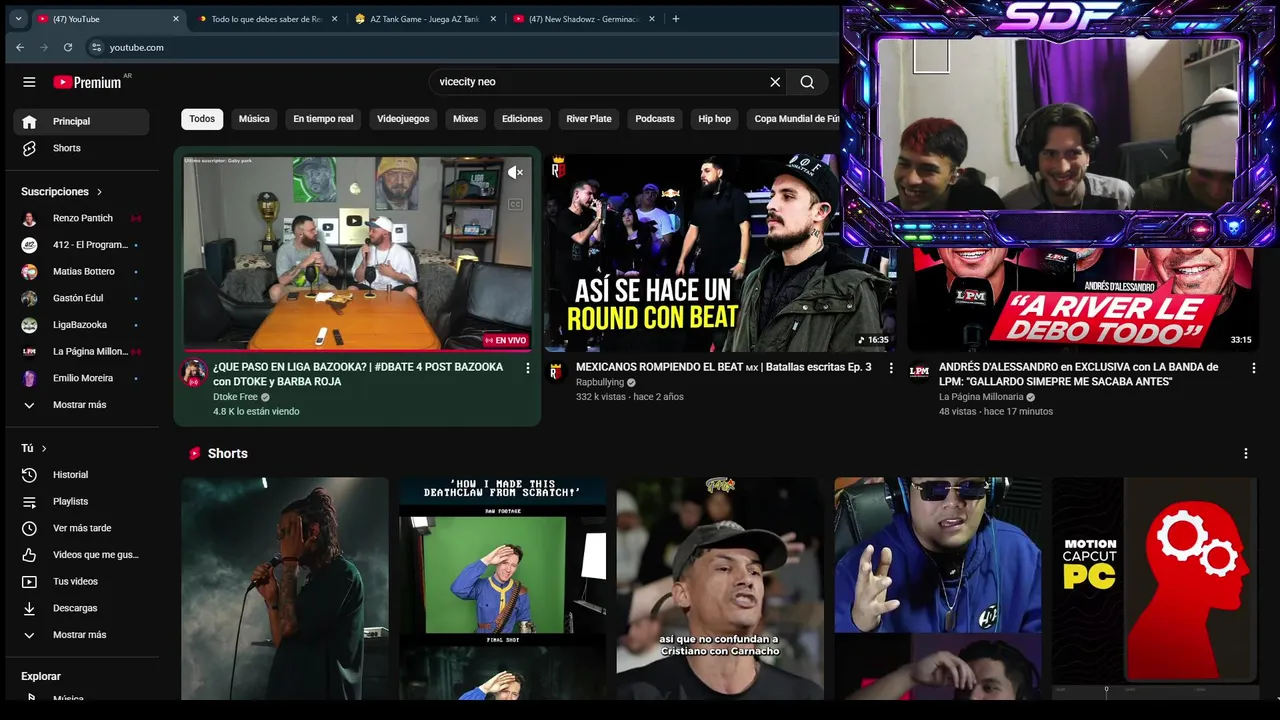Open Videos que me gustan

(81, 555)
